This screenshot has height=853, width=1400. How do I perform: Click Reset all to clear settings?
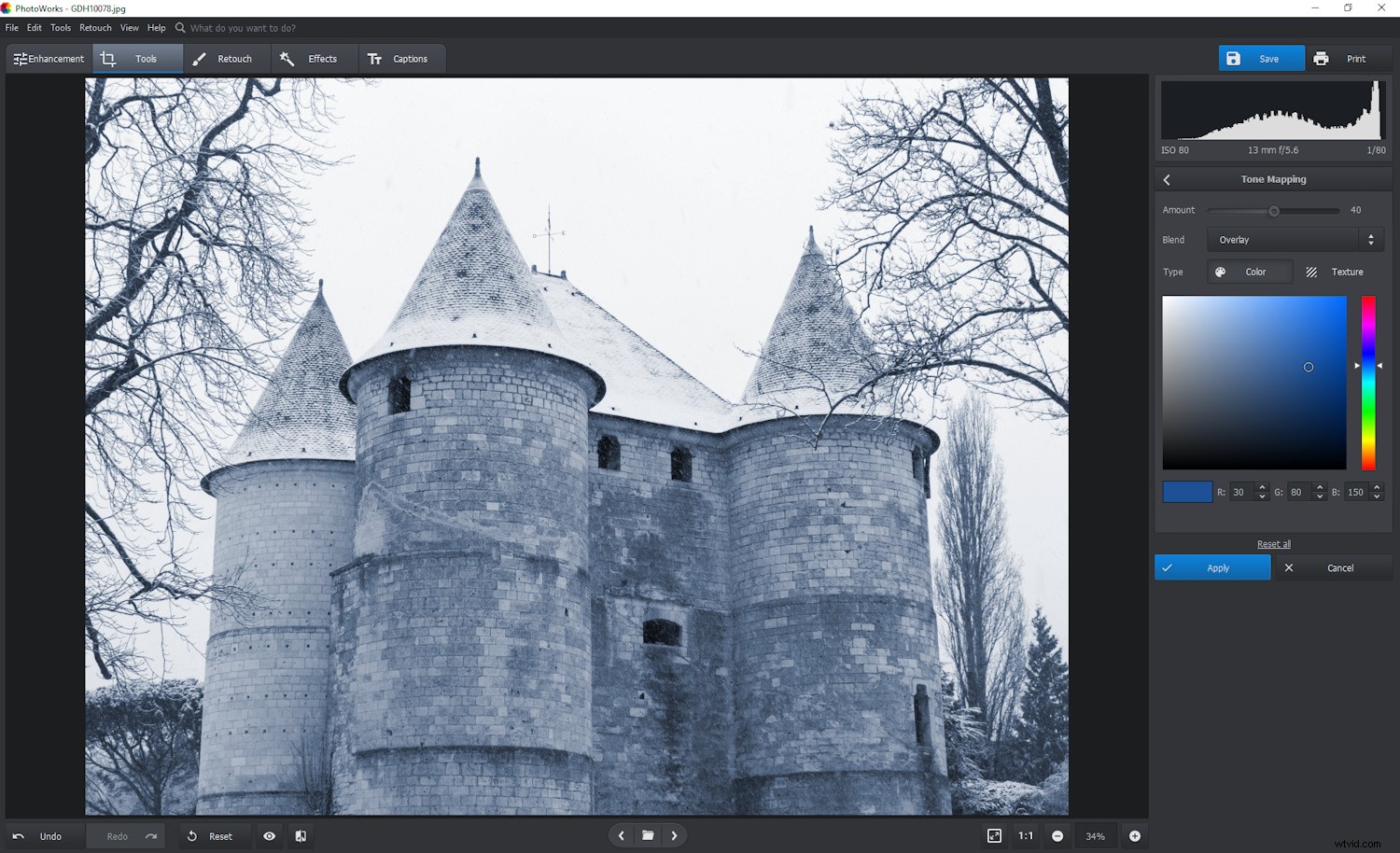click(x=1273, y=543)
